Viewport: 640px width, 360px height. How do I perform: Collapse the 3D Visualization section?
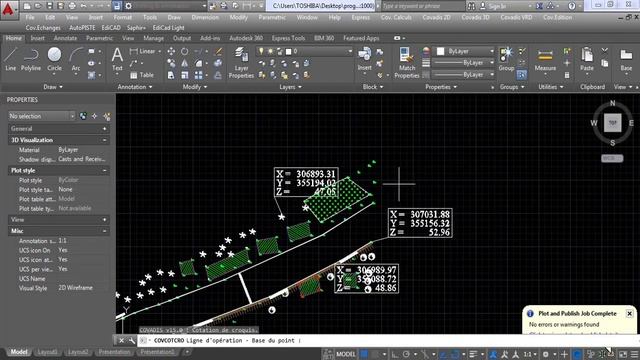point(104,140)
